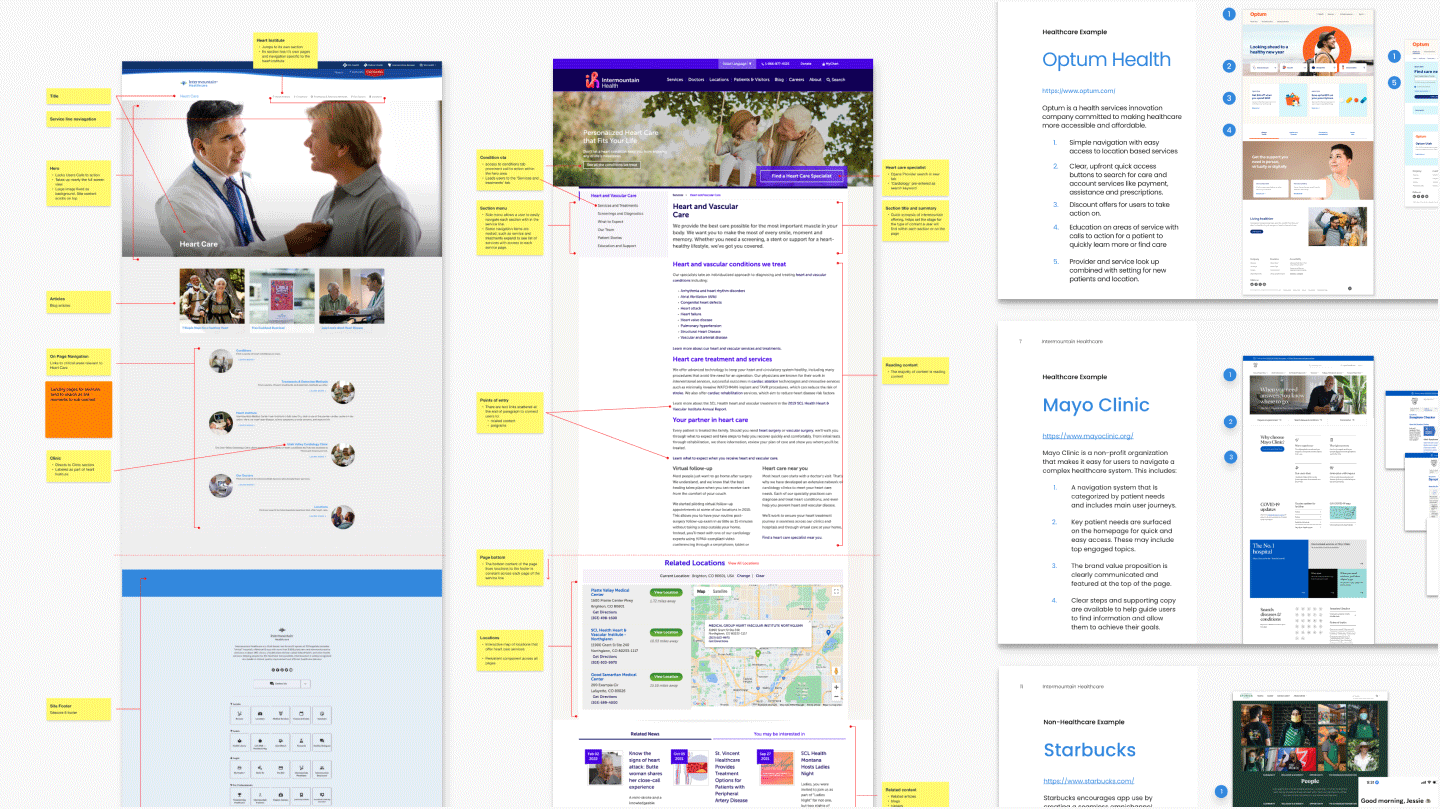Select Screenings and Diagnostics in side menu
Viewport: 1440px width, 809px height.
(620, 213)
